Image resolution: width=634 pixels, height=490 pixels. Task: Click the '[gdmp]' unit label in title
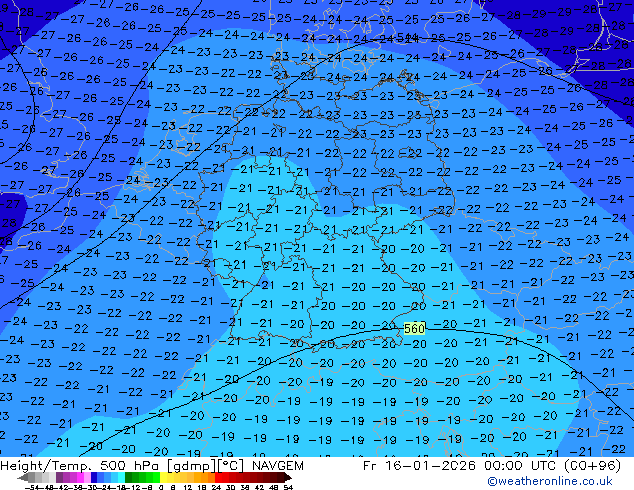191,466
